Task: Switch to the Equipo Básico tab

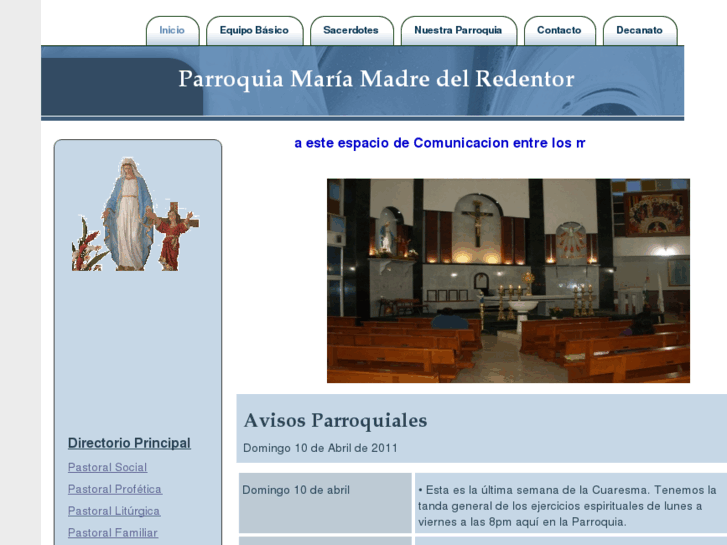Action: pos(255,31)
